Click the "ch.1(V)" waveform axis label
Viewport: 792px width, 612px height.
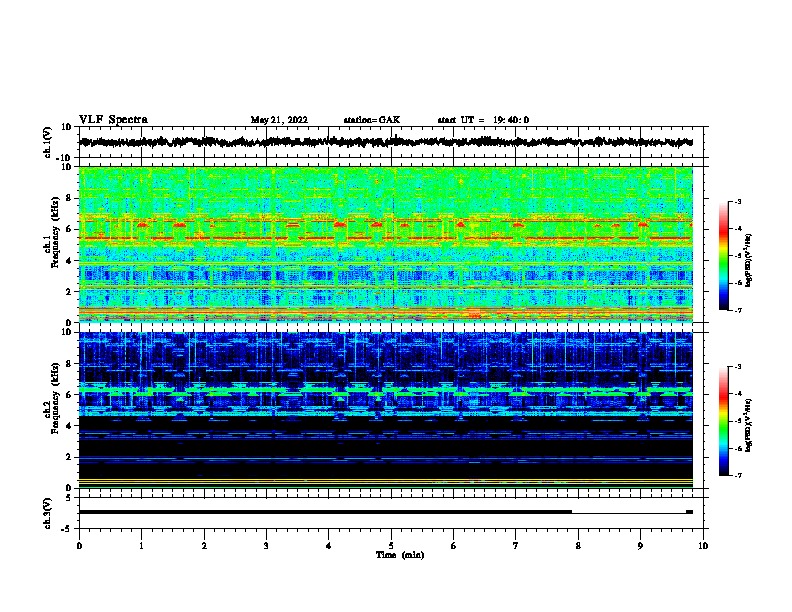pyautogui.click(x=48, y=142)
